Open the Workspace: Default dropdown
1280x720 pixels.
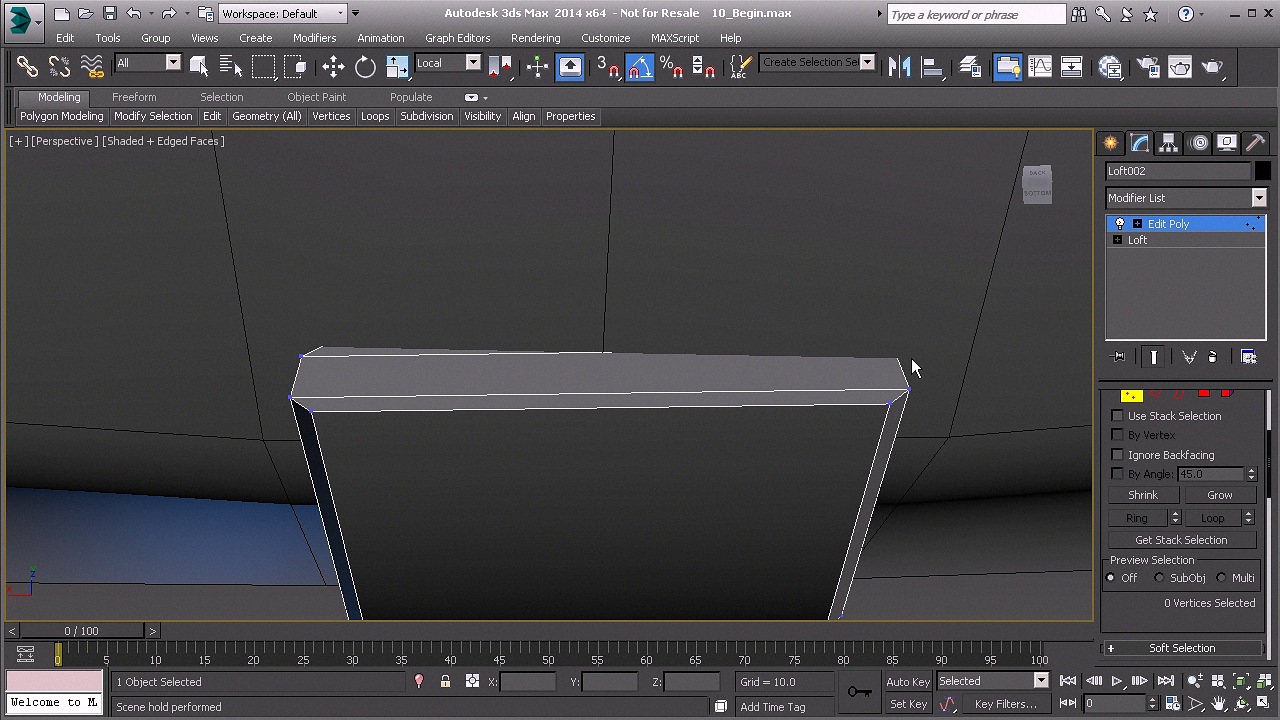[284, 14]
